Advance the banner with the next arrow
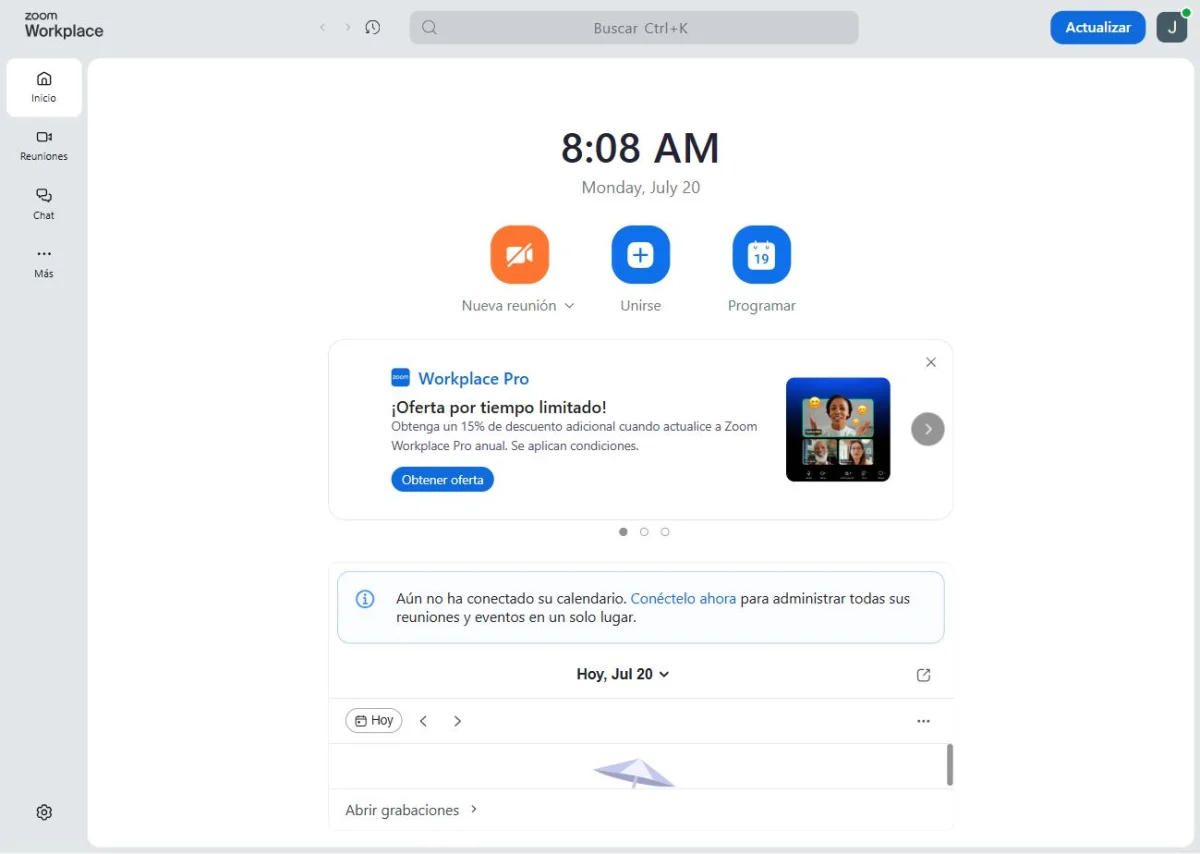This screenshot has height=854, width=1200. click(x=928, y=429)
